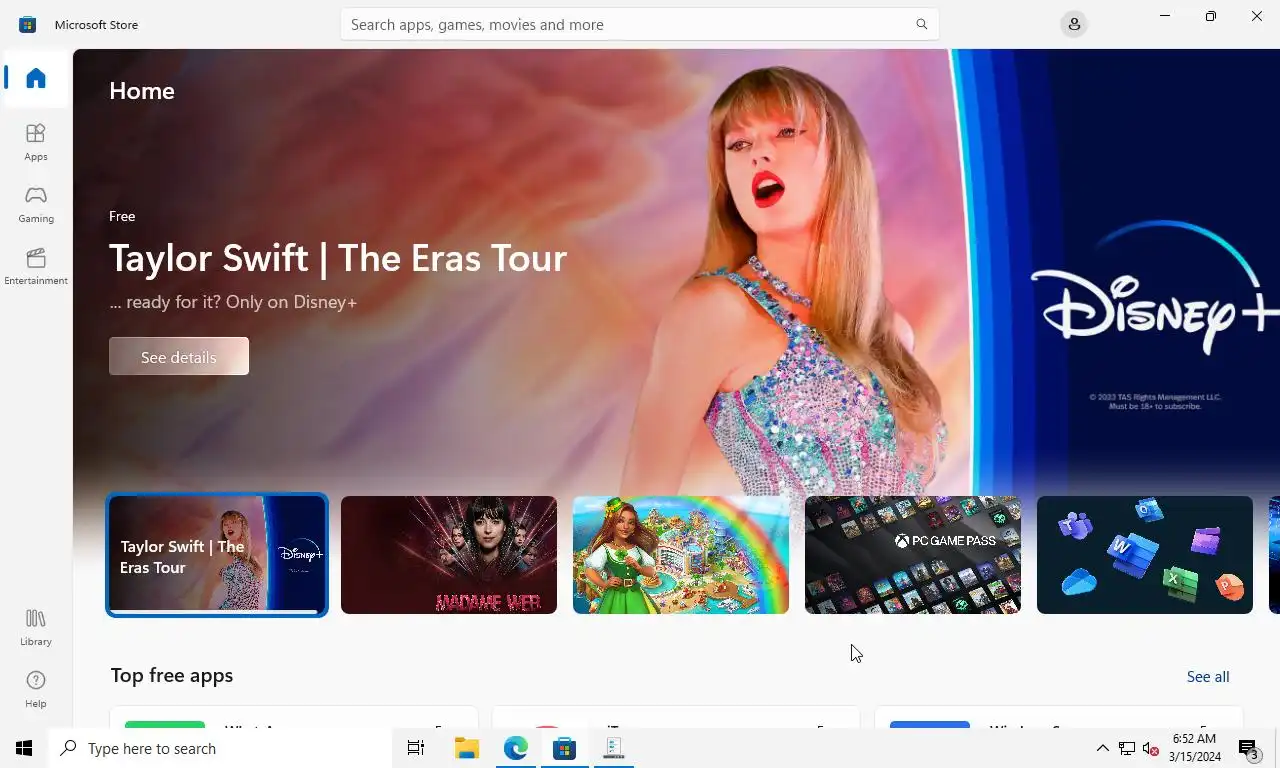
Task: Open Help in the sidebar
Action: [36, 689]
